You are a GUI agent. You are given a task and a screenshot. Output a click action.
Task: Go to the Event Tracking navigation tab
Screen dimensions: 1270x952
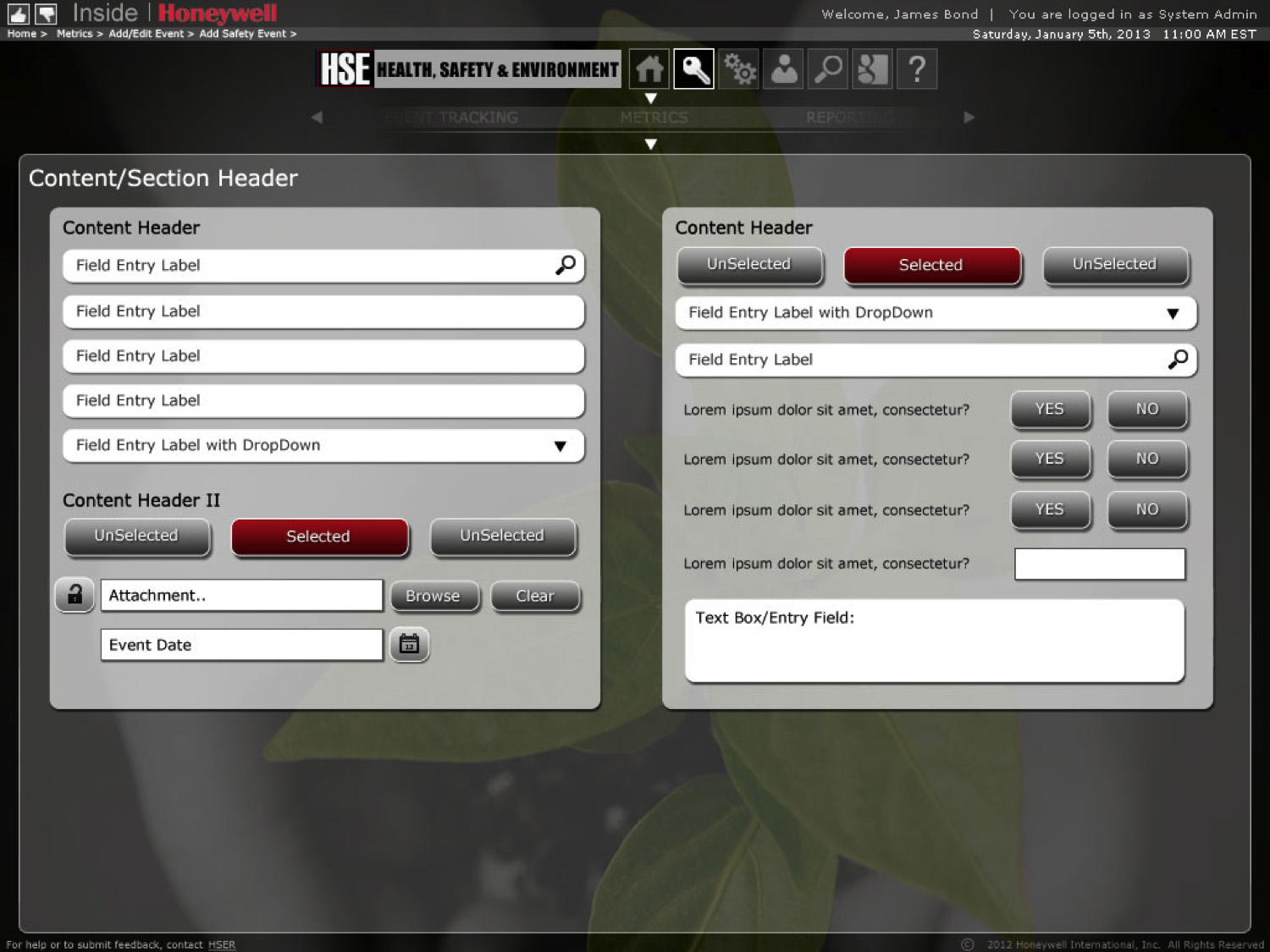[x=453, y=118]
